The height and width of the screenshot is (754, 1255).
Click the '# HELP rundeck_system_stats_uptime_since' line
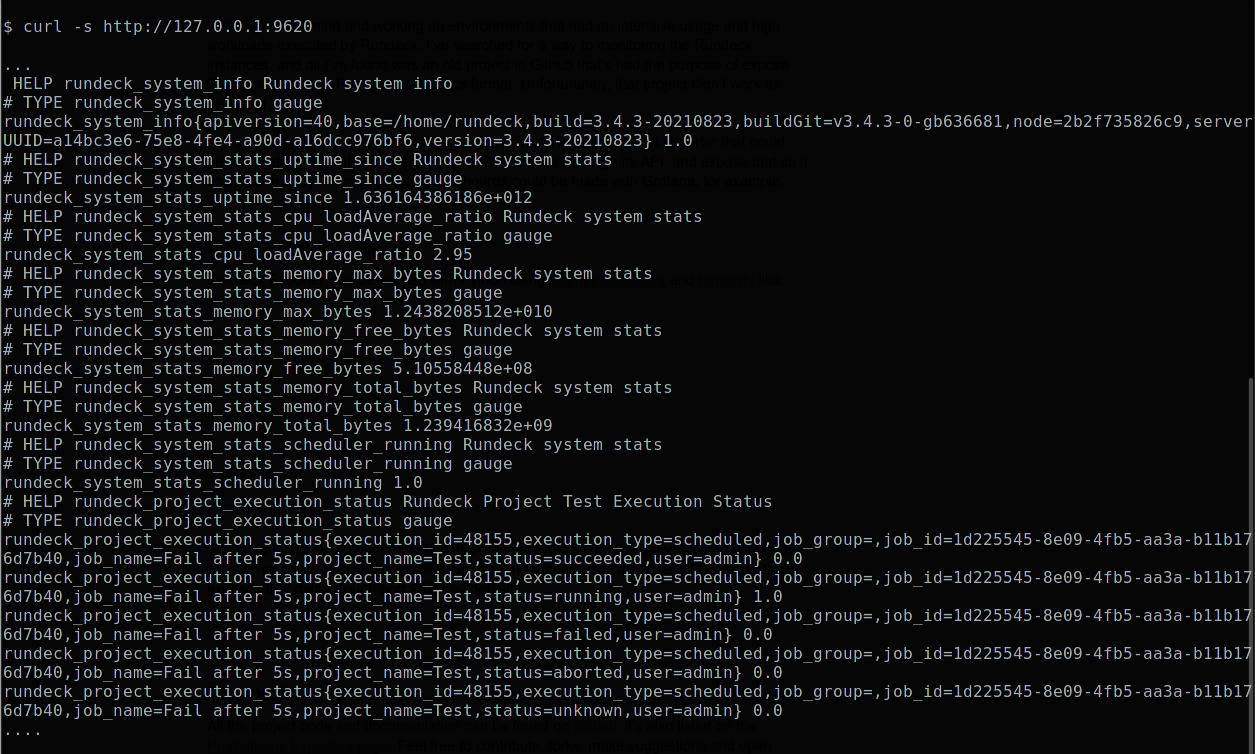(x=308, y=160)
